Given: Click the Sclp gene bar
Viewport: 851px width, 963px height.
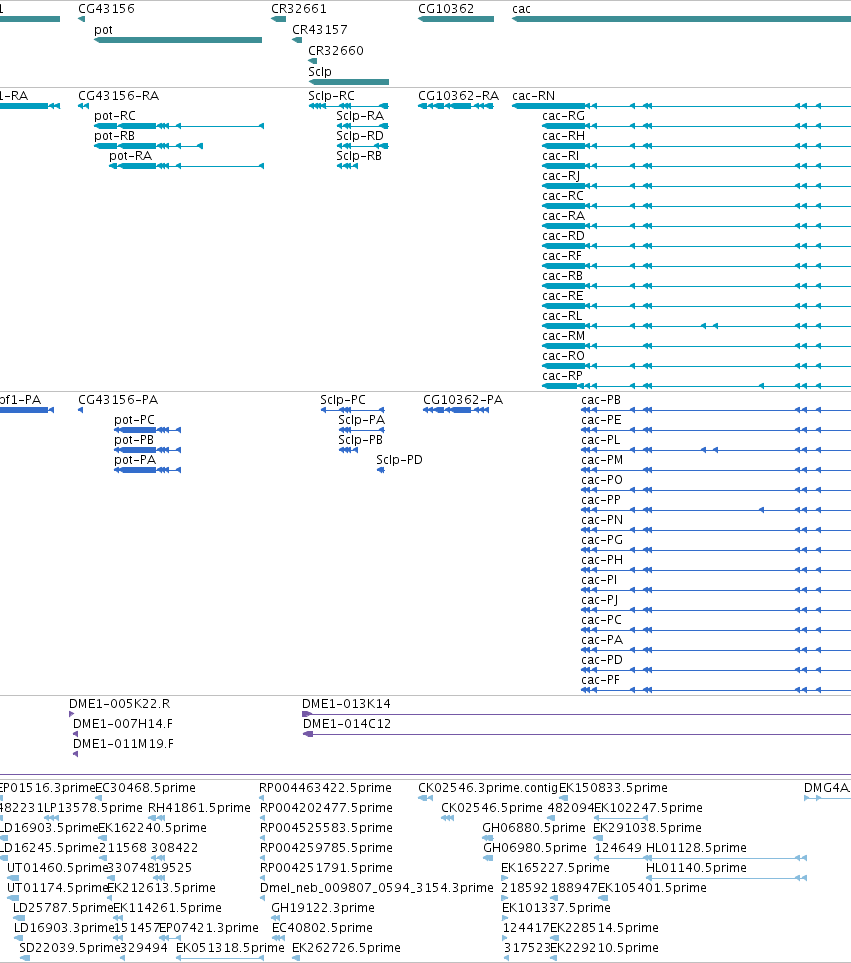Looking at the screenshot, I should click(348, 82).
